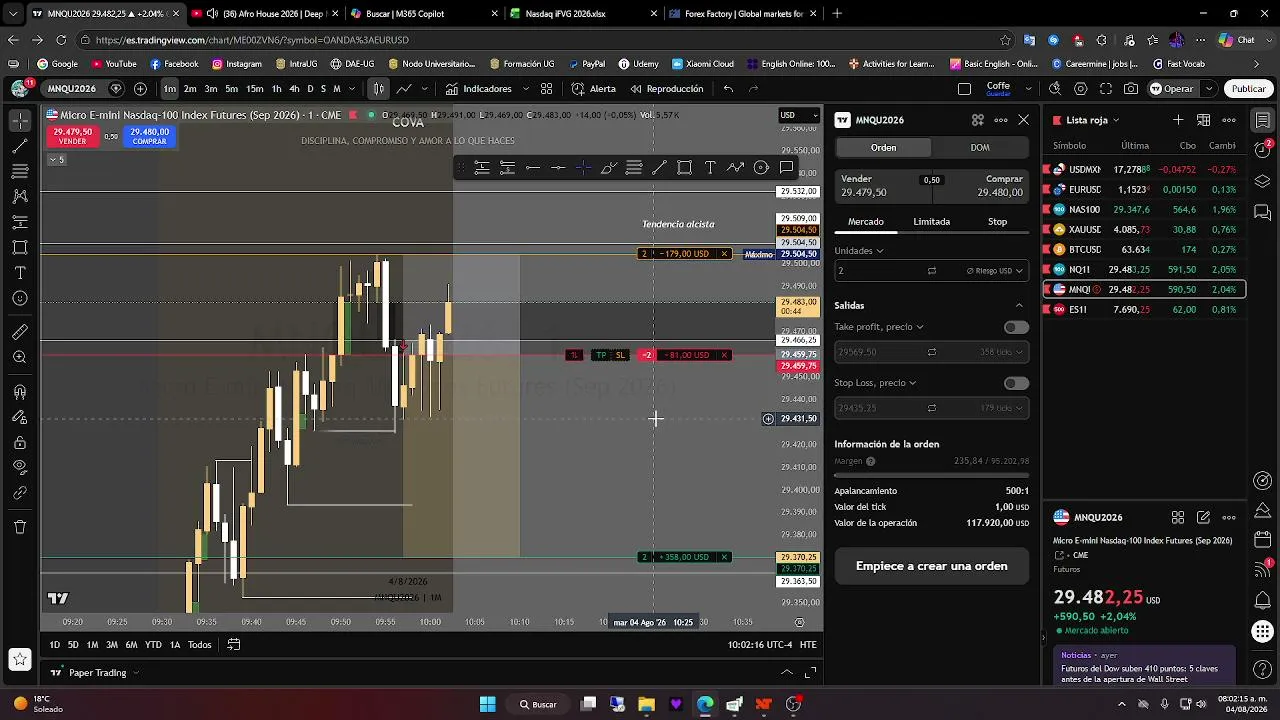Enable the Take profit toggle
Viewport: 1280px width, 720px height.
pyautogui.click(x=1016, y=327)
